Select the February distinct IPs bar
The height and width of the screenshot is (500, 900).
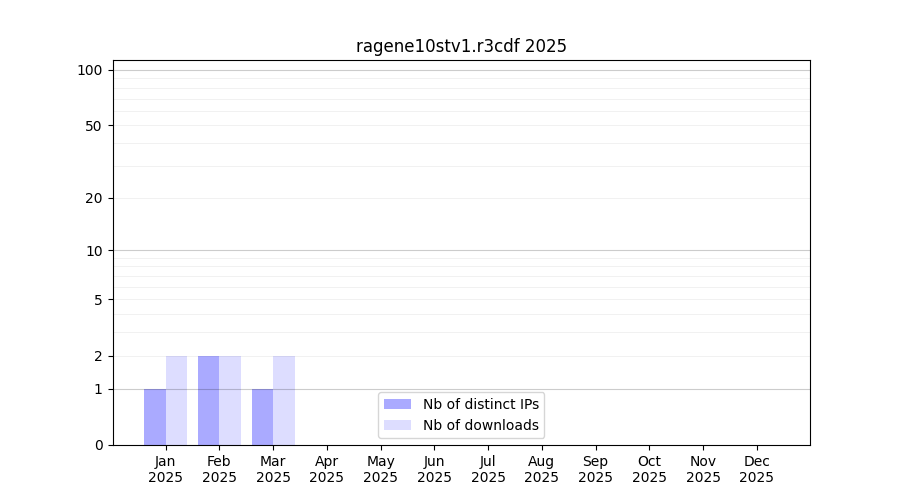pyautogui.click(x=208, y=400)
